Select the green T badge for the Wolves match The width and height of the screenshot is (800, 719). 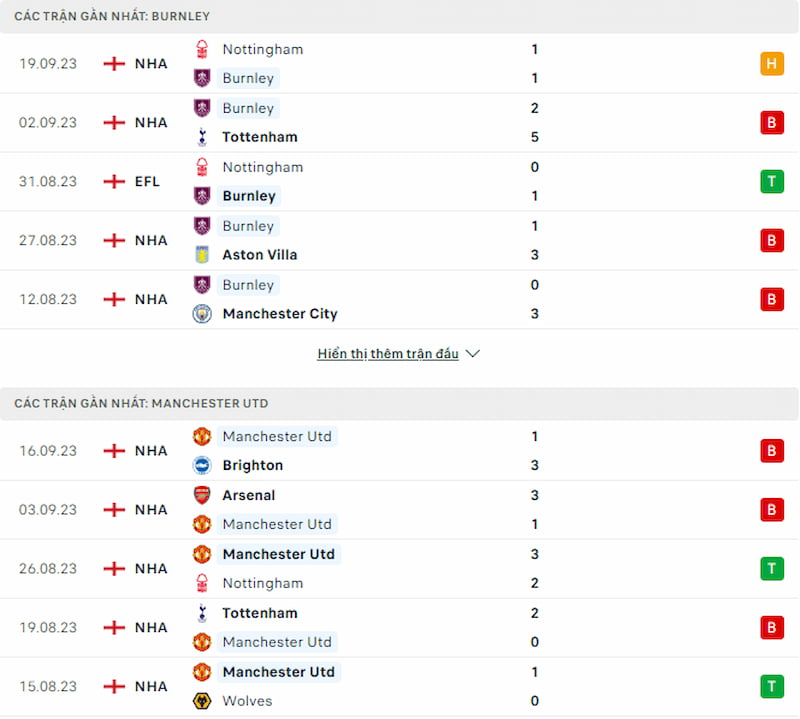tap(771, 686)
